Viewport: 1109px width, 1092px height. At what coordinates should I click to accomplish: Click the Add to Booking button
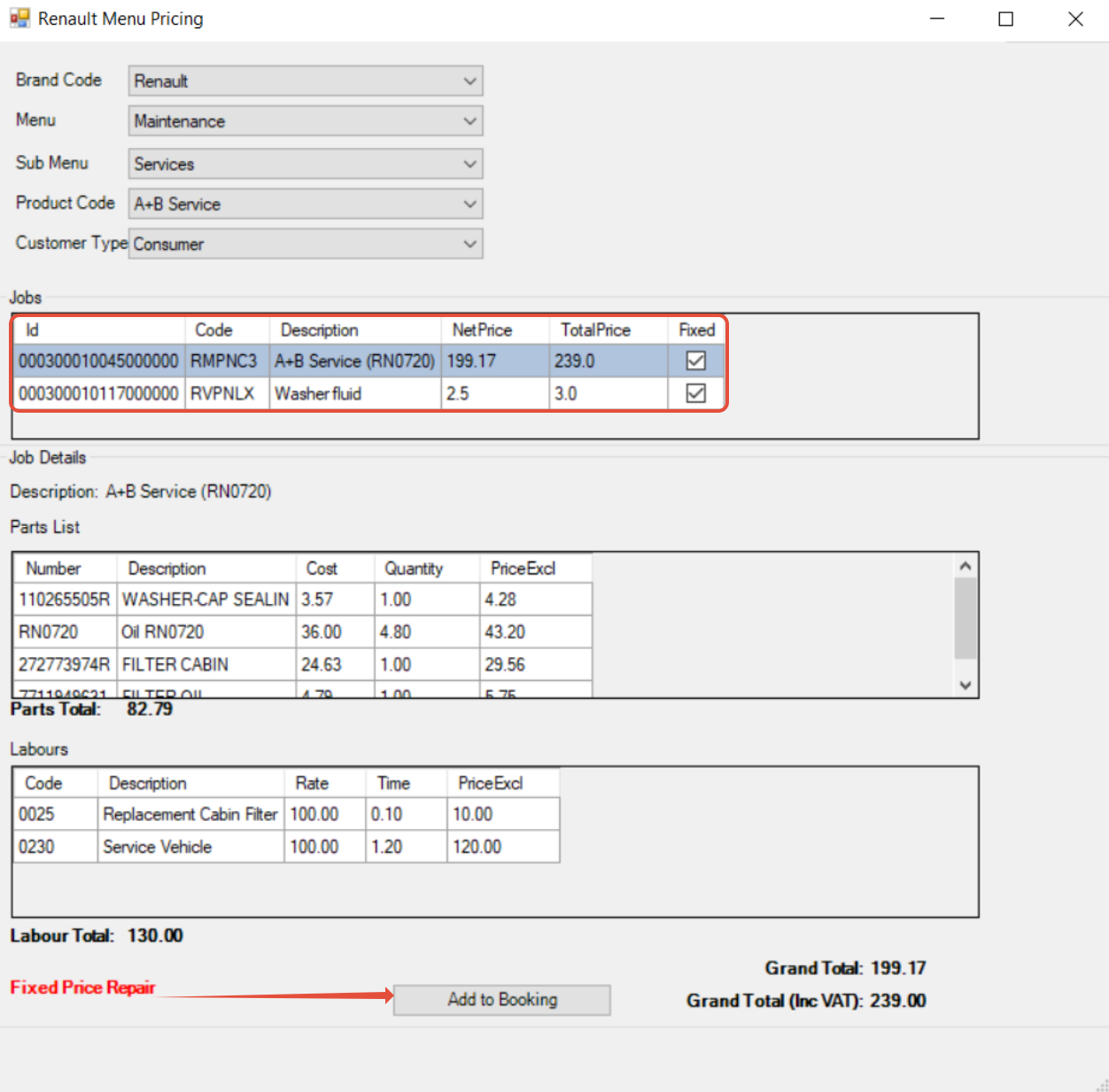502,1000
